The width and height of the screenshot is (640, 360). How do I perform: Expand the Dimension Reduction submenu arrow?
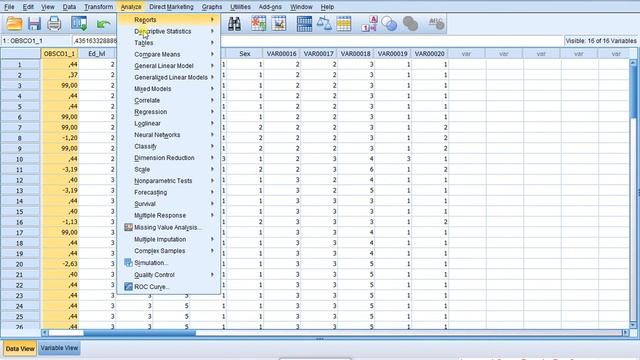pos(212,158)
